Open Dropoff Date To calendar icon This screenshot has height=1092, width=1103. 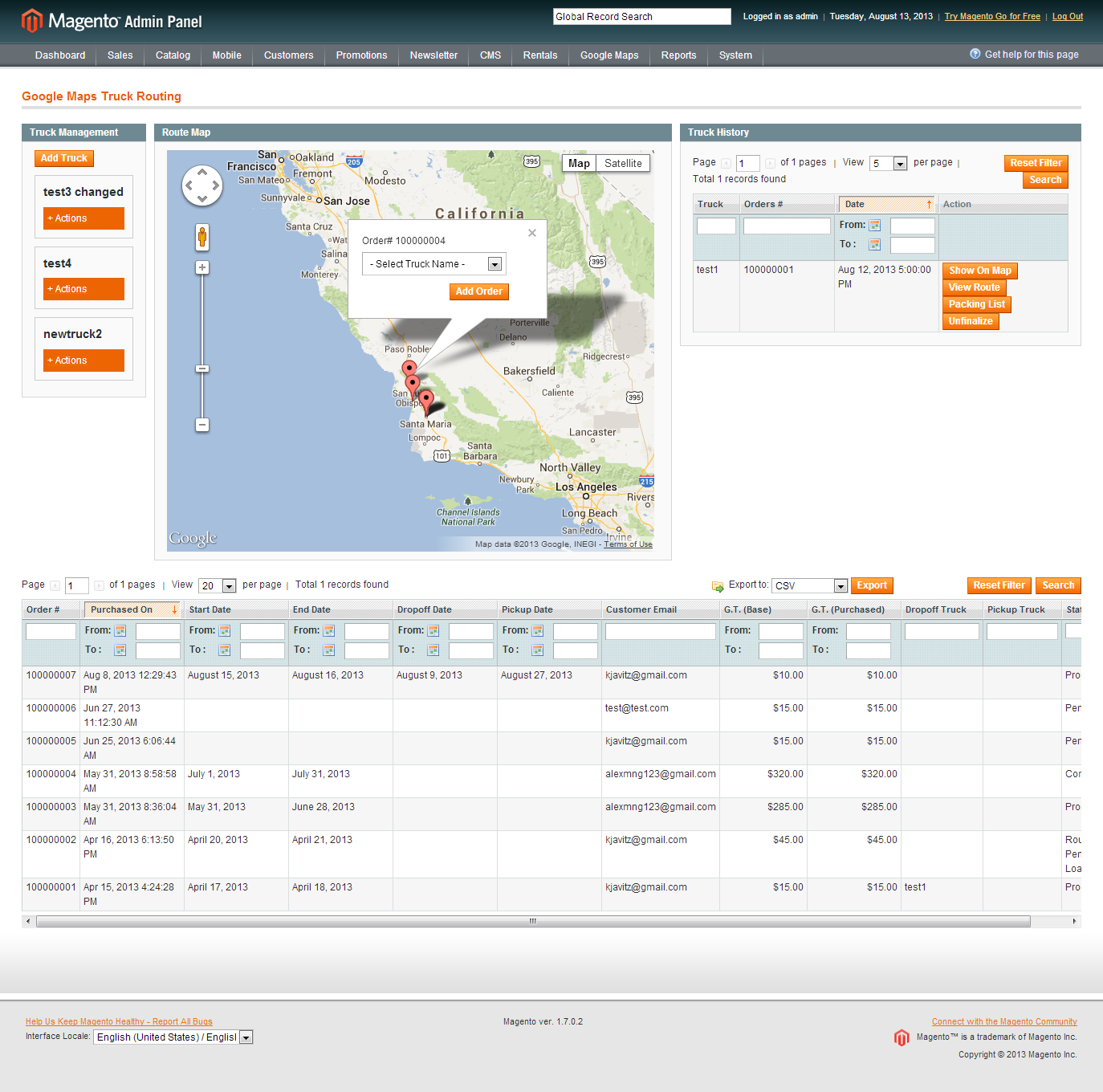(x=433, y=650)
